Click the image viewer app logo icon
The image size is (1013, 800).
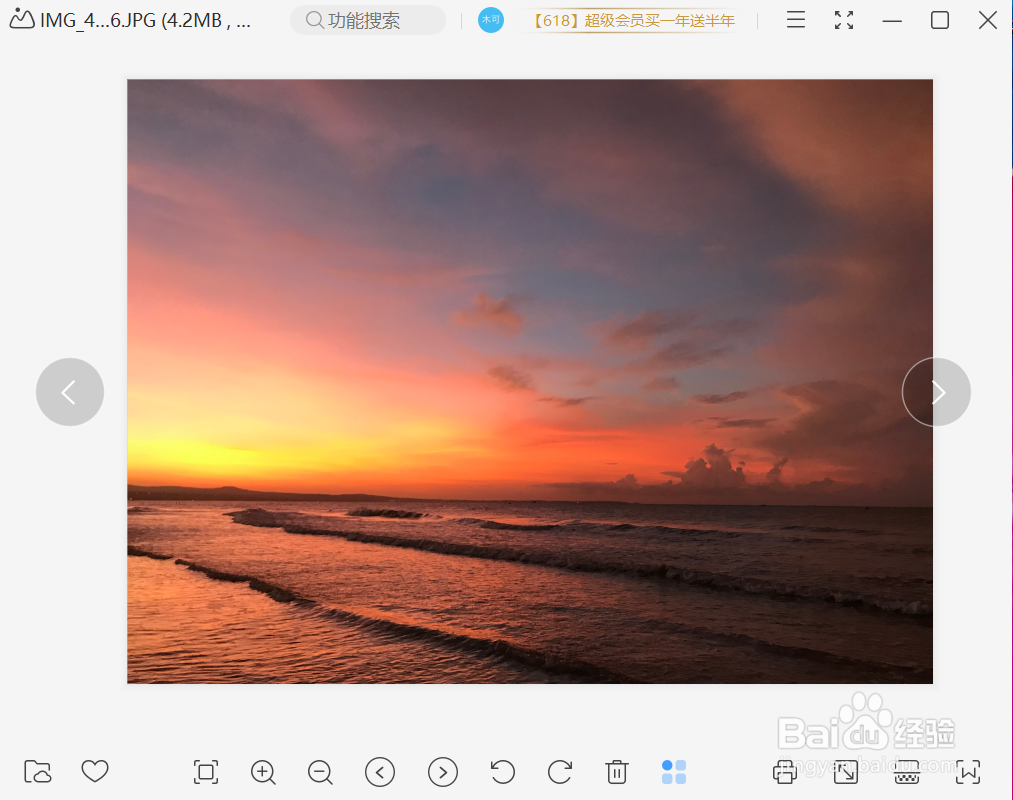click(22, 19)
